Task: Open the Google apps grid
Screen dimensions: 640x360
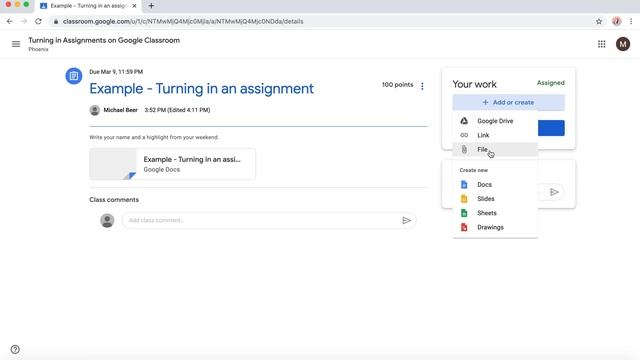Action: pyautogui.click(x=602, y=44)
